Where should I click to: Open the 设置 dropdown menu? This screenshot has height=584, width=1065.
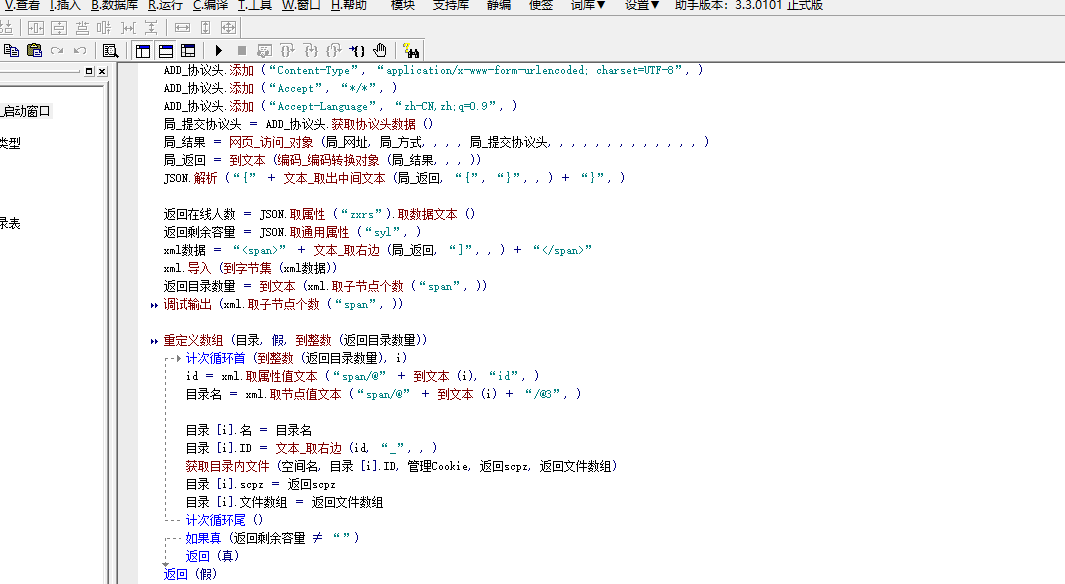(641, 5)
